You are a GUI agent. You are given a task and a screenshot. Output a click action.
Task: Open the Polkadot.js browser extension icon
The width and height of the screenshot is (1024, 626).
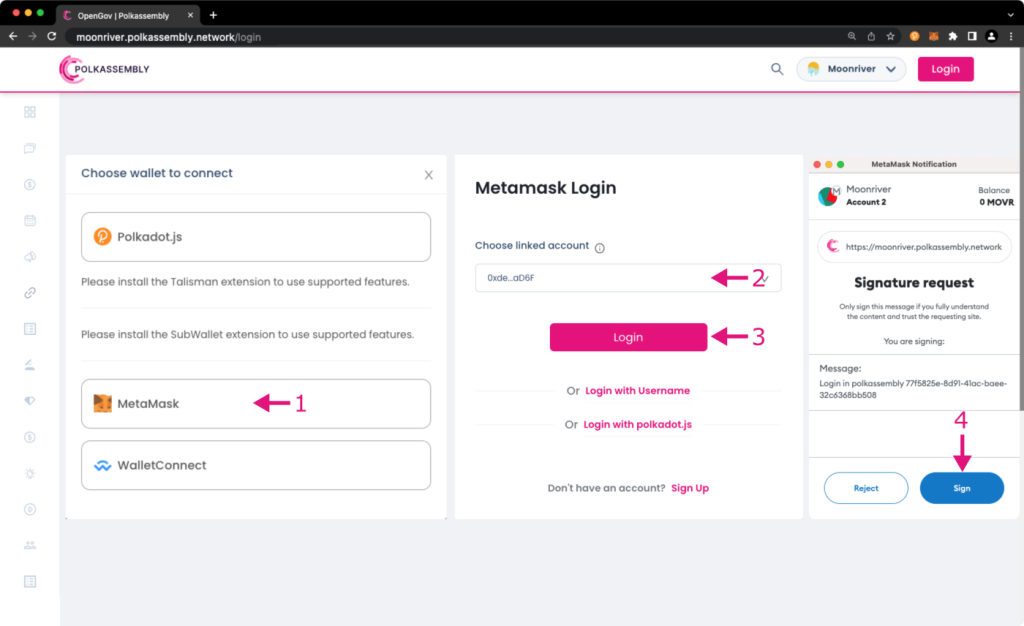coord(914,37)
